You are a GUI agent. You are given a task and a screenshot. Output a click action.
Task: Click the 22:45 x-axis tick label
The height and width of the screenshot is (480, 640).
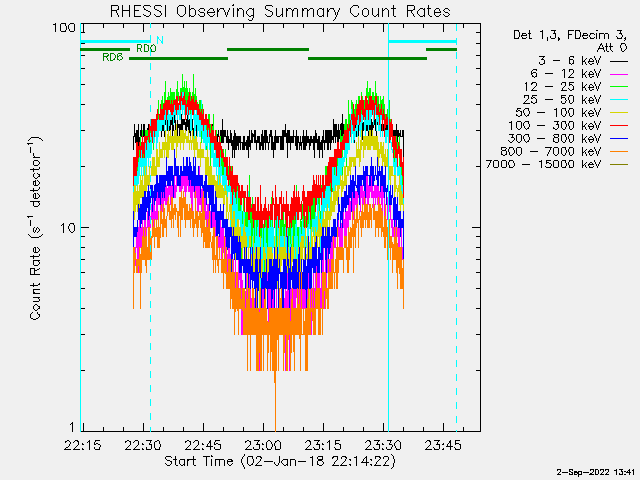tap(203, 445)
